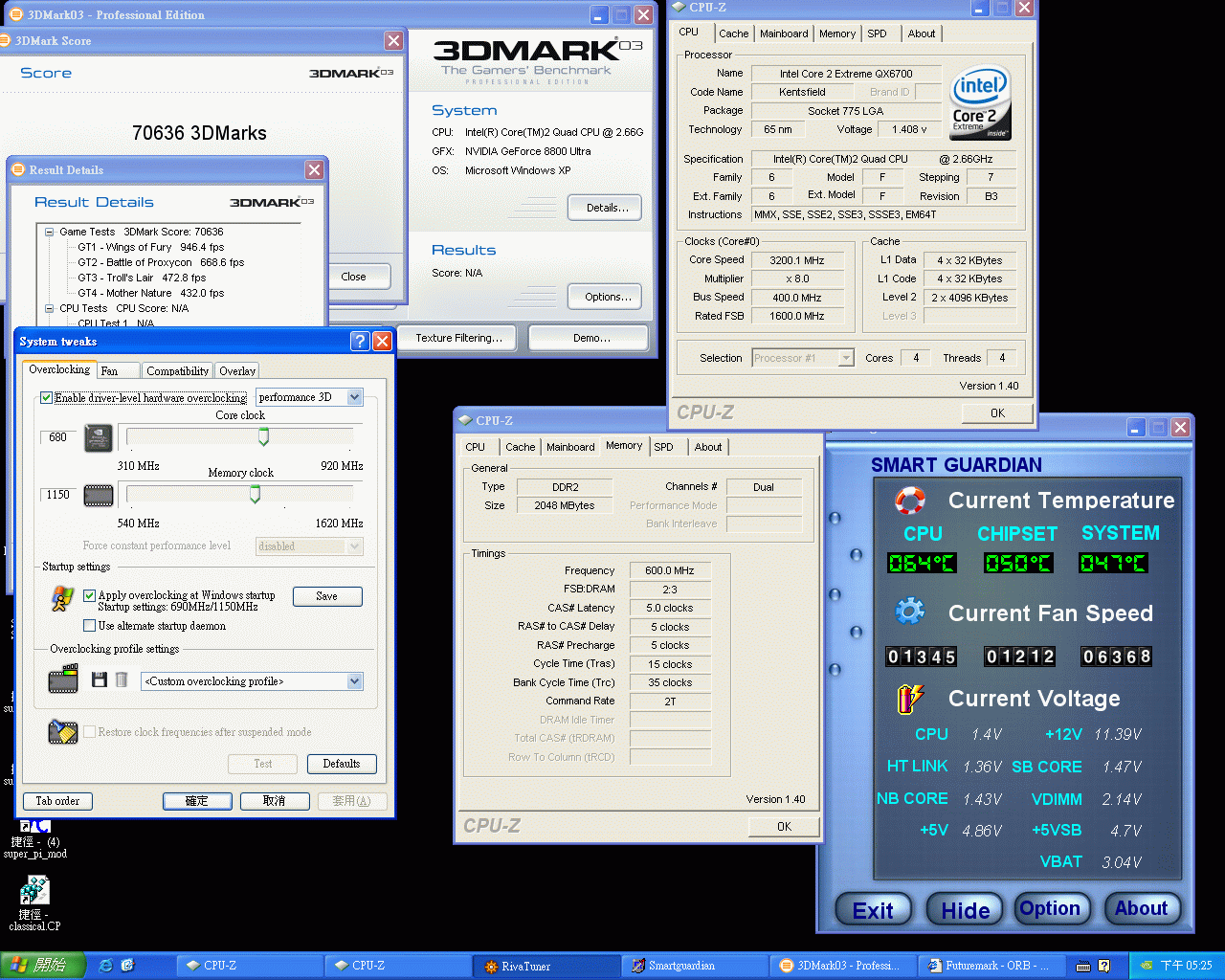Open Texture Filtering... in 3DMark03

(x=458, y=338)
